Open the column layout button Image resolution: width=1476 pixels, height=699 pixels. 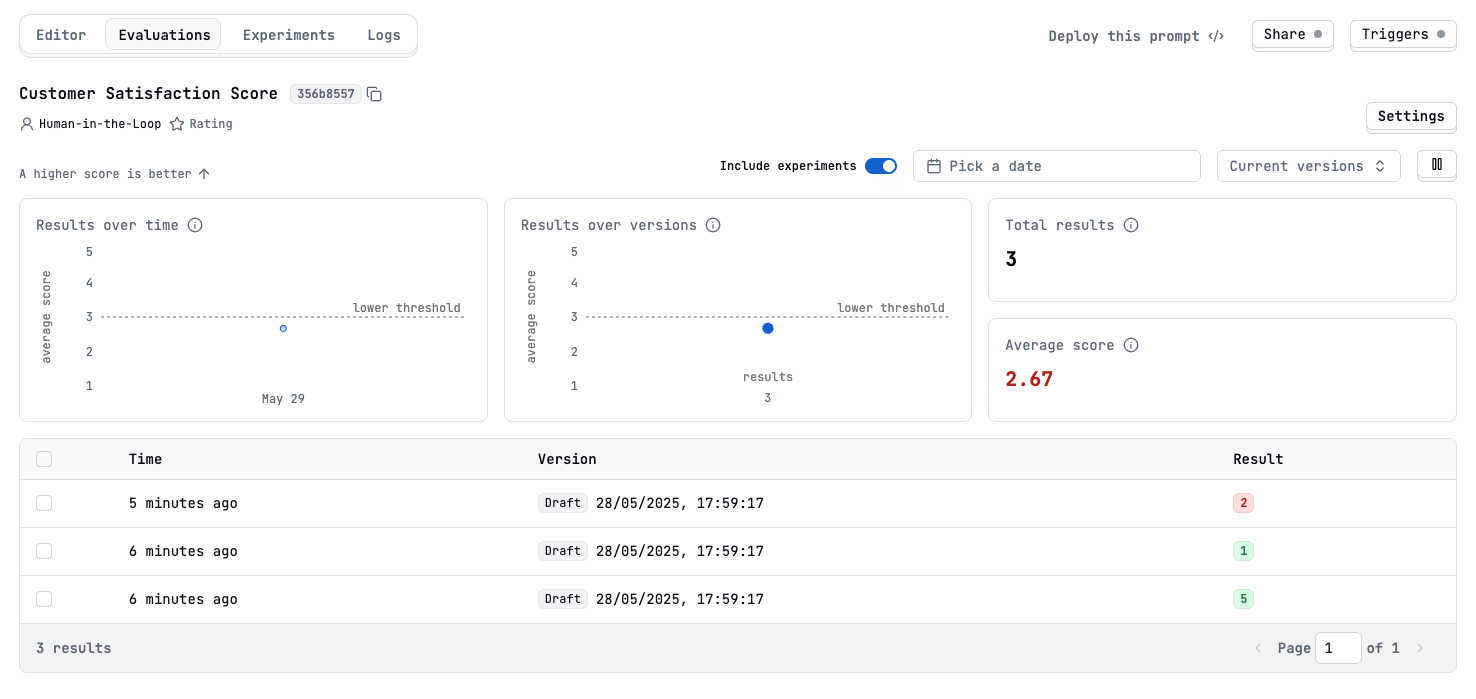[1437, 165]
